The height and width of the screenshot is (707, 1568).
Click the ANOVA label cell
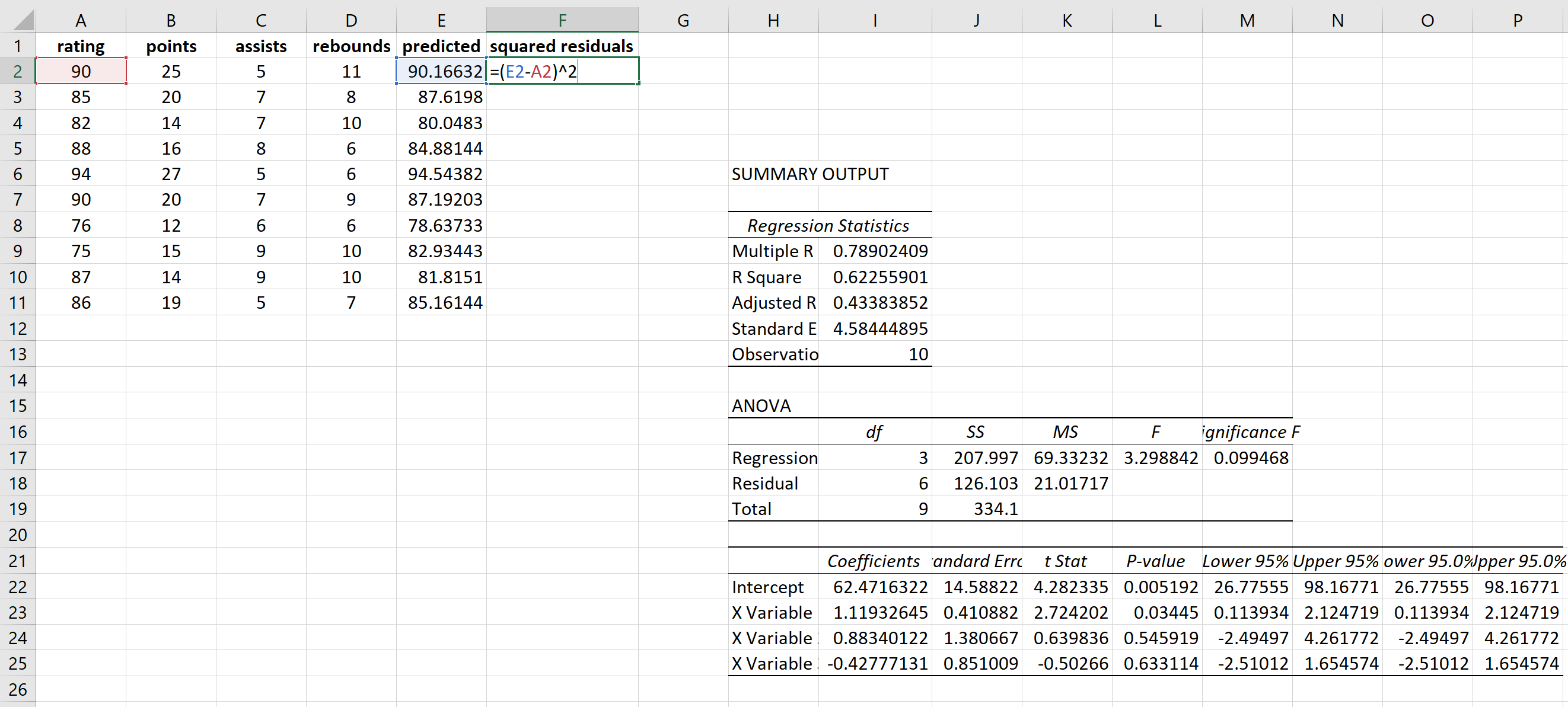[x=761, y=405]
